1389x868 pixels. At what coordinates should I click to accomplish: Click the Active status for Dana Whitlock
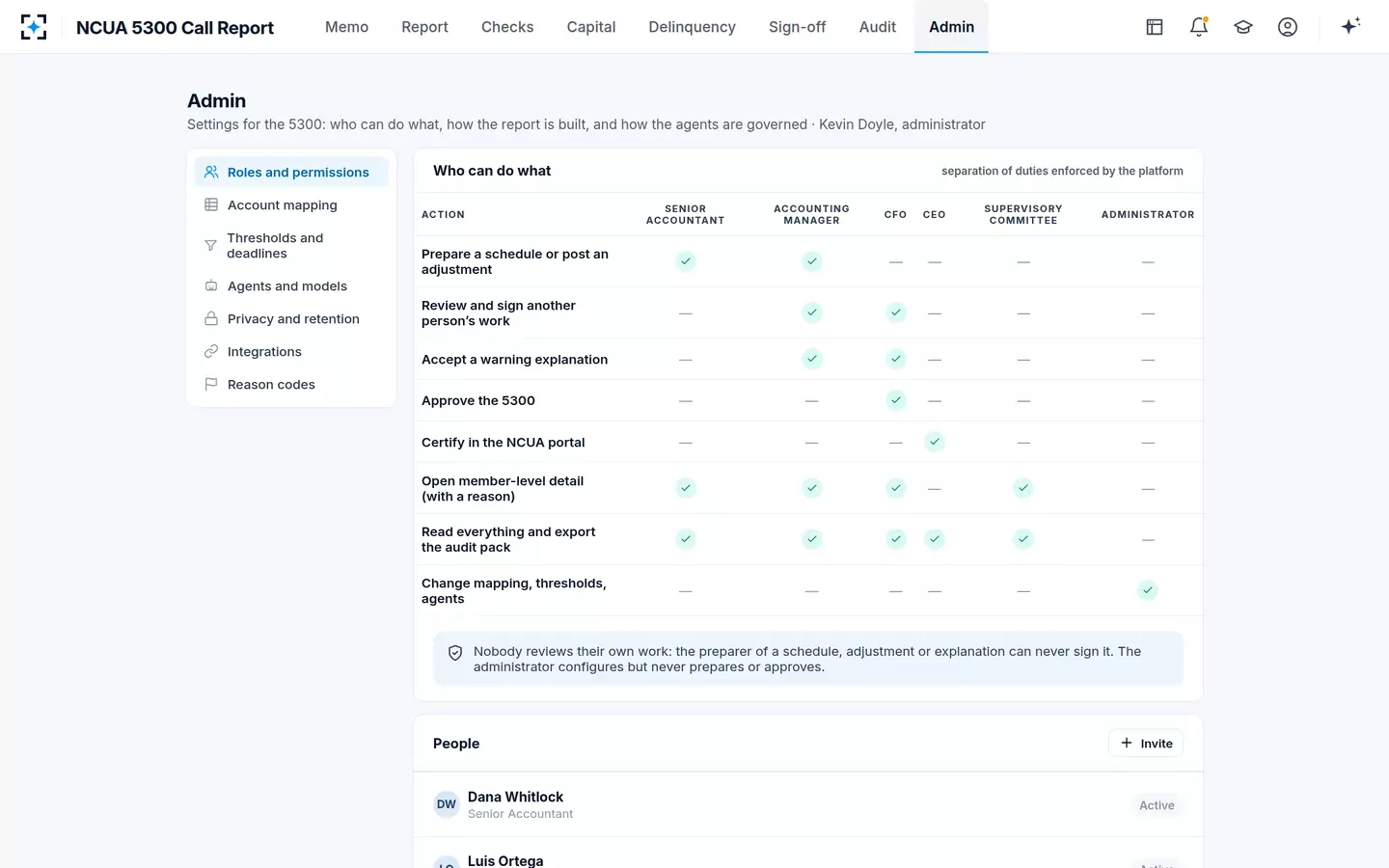1157,805
